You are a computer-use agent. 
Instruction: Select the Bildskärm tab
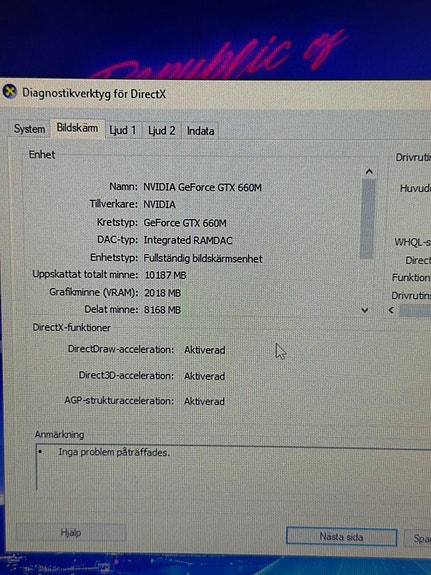[77, 128]
